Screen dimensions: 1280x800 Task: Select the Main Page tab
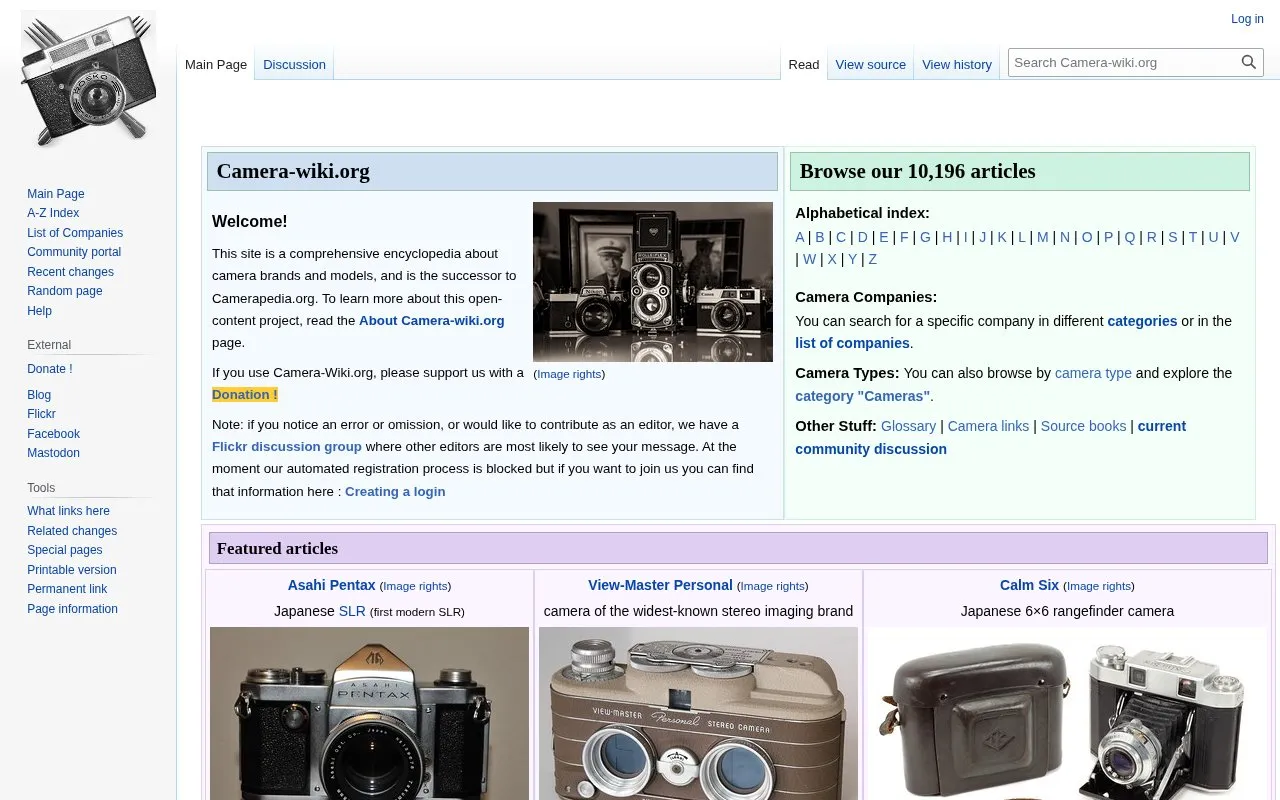pos(216,65)
